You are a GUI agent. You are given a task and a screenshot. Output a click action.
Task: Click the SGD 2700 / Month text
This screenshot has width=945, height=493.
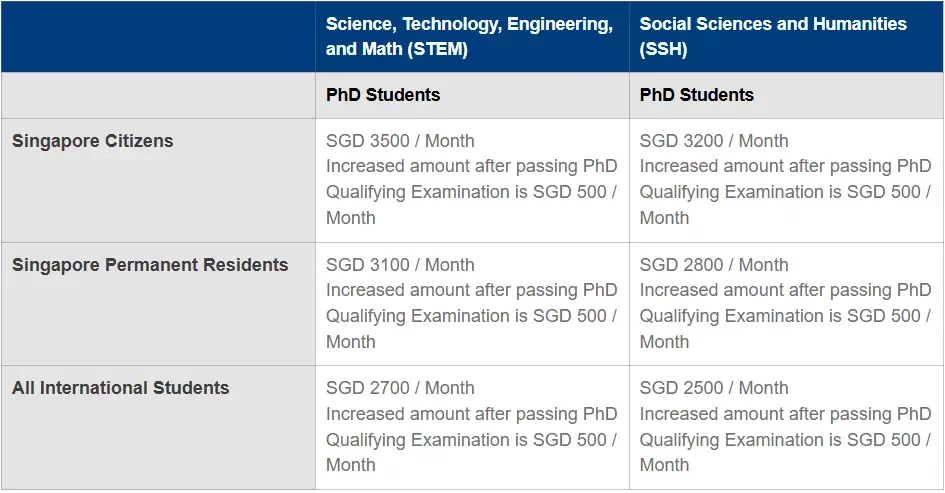(400, 388)
